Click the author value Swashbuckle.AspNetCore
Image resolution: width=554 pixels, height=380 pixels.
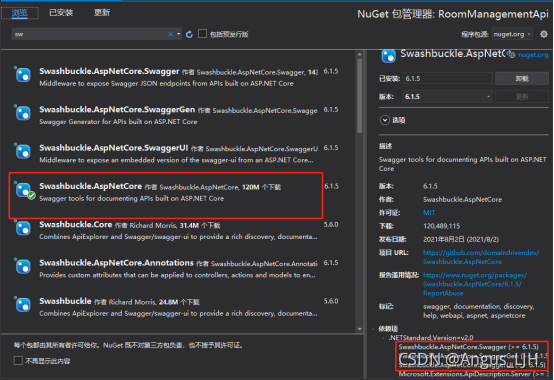[462, 200]
